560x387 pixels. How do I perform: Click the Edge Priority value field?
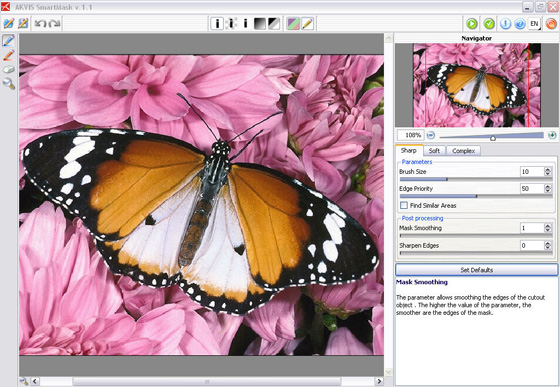pos(531,189)
